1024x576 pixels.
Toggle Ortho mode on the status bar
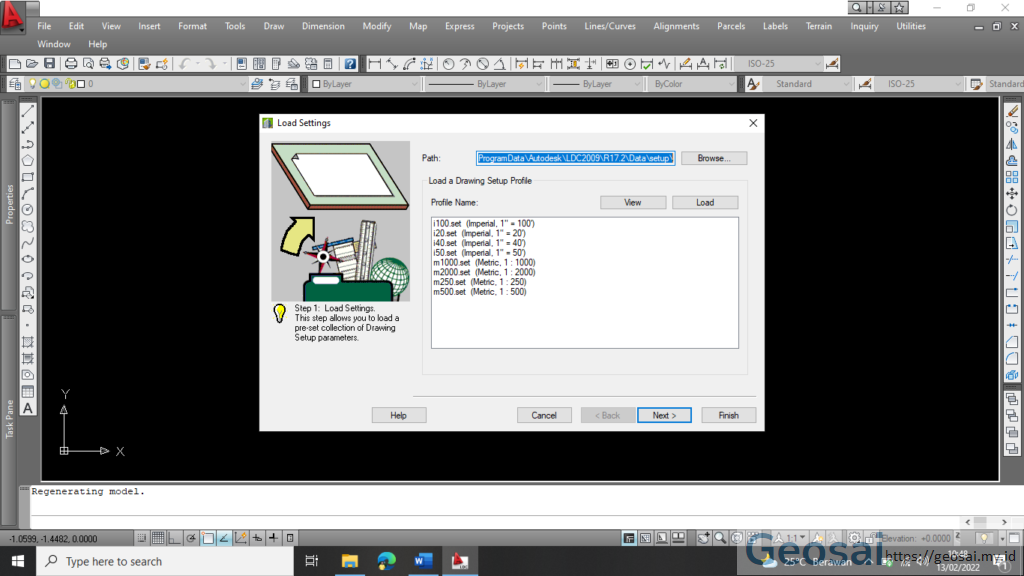[x=173, y=538]
